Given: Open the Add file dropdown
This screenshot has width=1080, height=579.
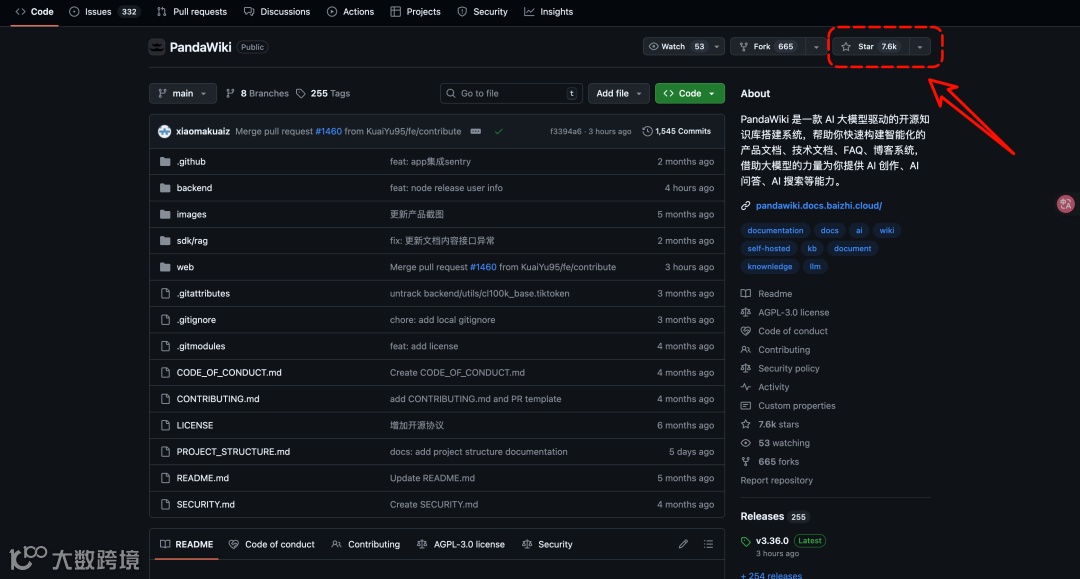Looking at the screenshot, I should coord(619,94).
